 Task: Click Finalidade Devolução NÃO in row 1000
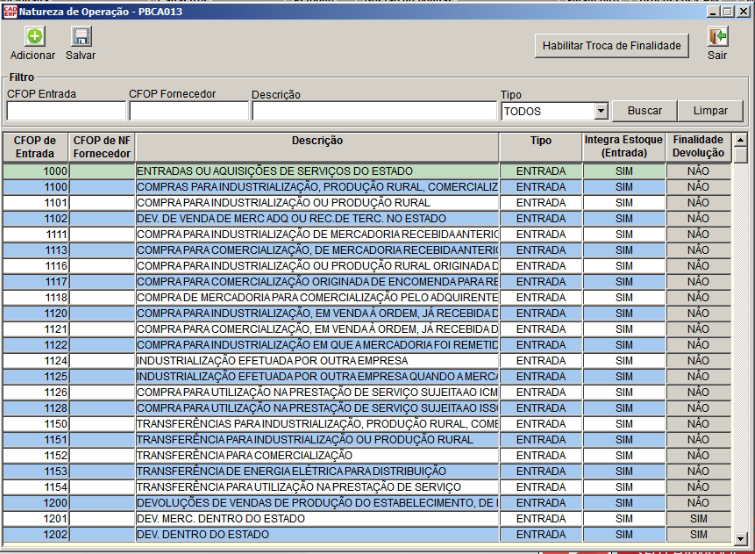coord(698,171)
